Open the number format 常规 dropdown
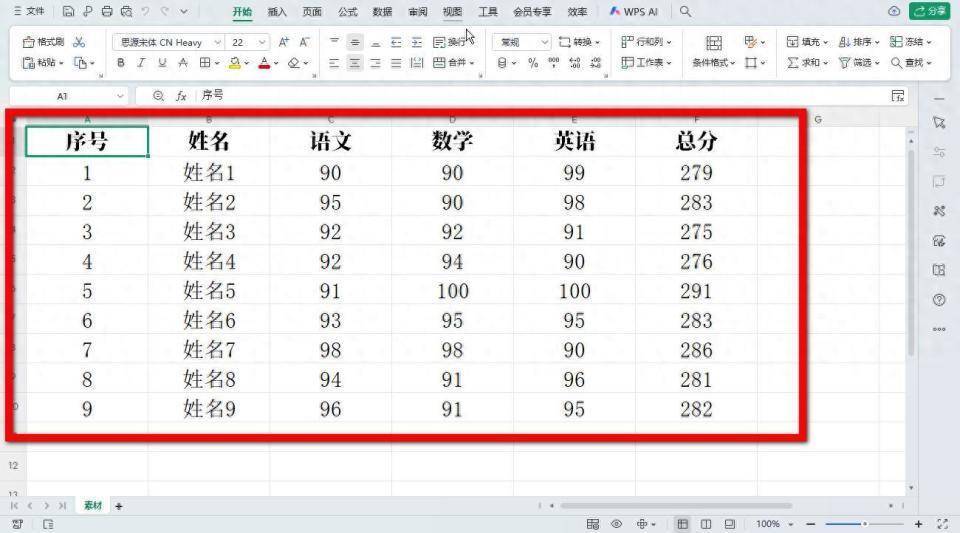 pyautogui.click(x=544, y=43)
